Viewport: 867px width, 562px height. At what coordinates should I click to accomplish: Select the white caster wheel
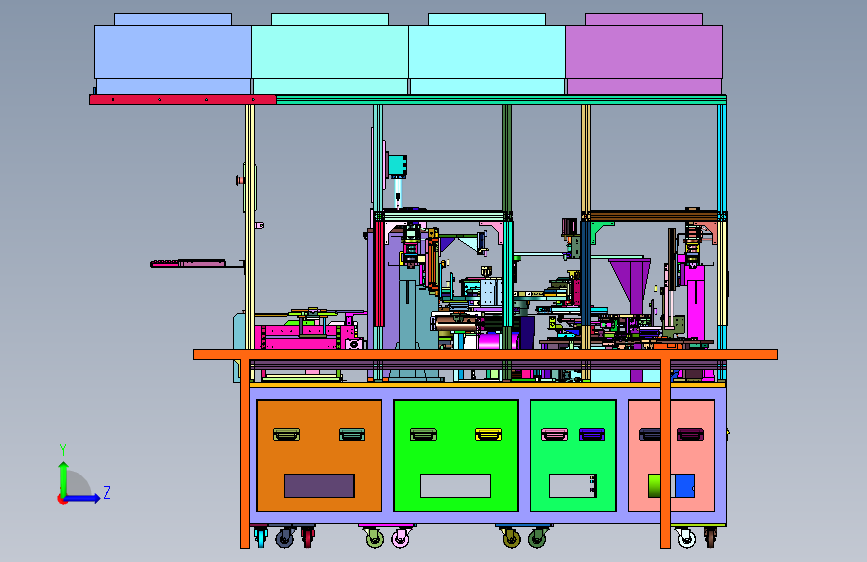[x=686, y=538]
